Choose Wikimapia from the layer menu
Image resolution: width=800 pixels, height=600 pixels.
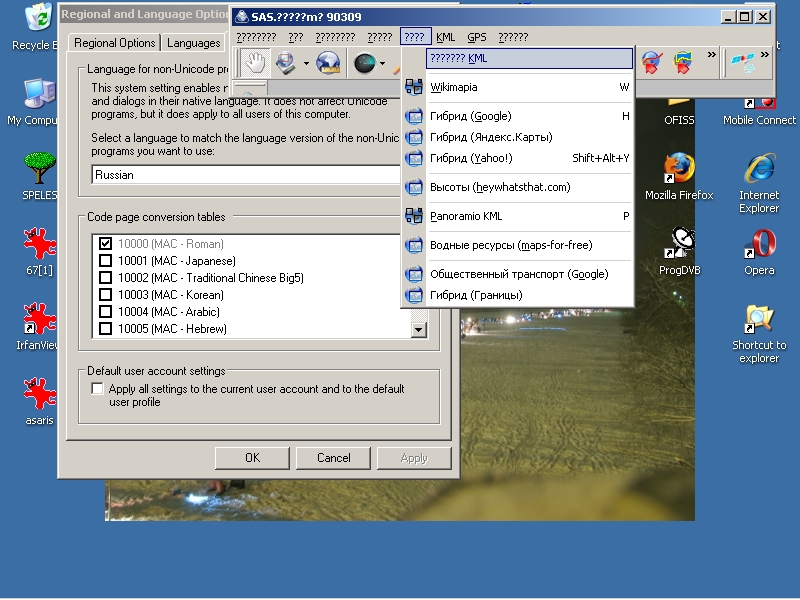click(x=453, y=87)
